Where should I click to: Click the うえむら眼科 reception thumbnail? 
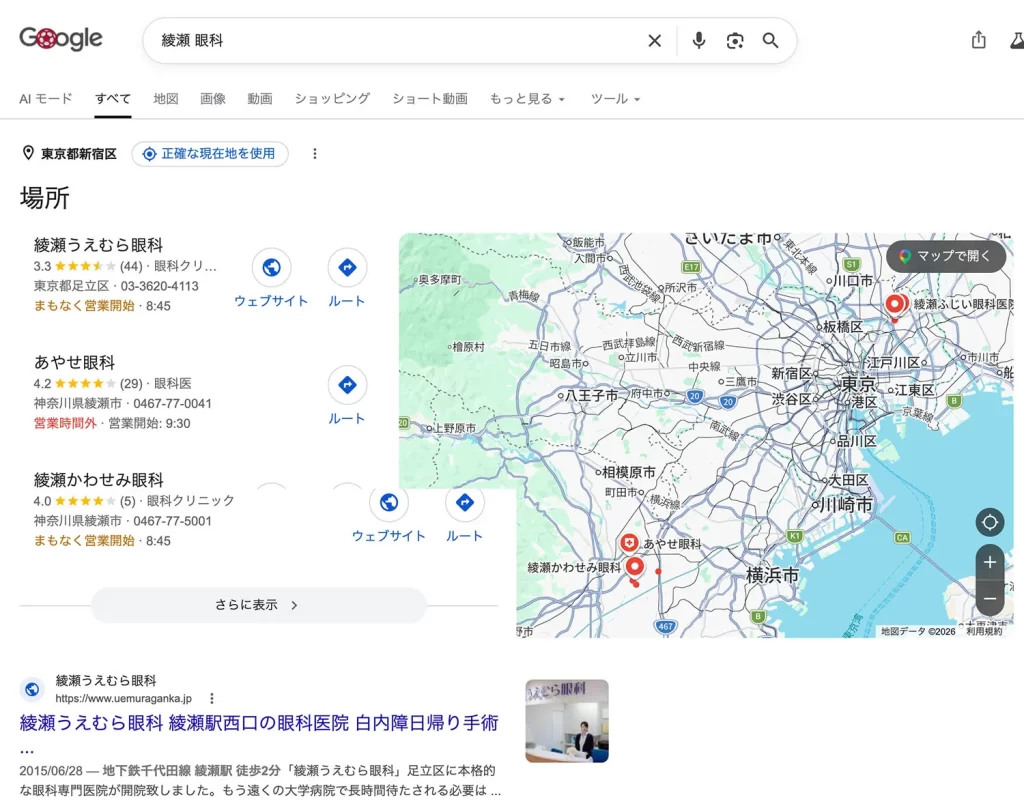coord(567,721)
